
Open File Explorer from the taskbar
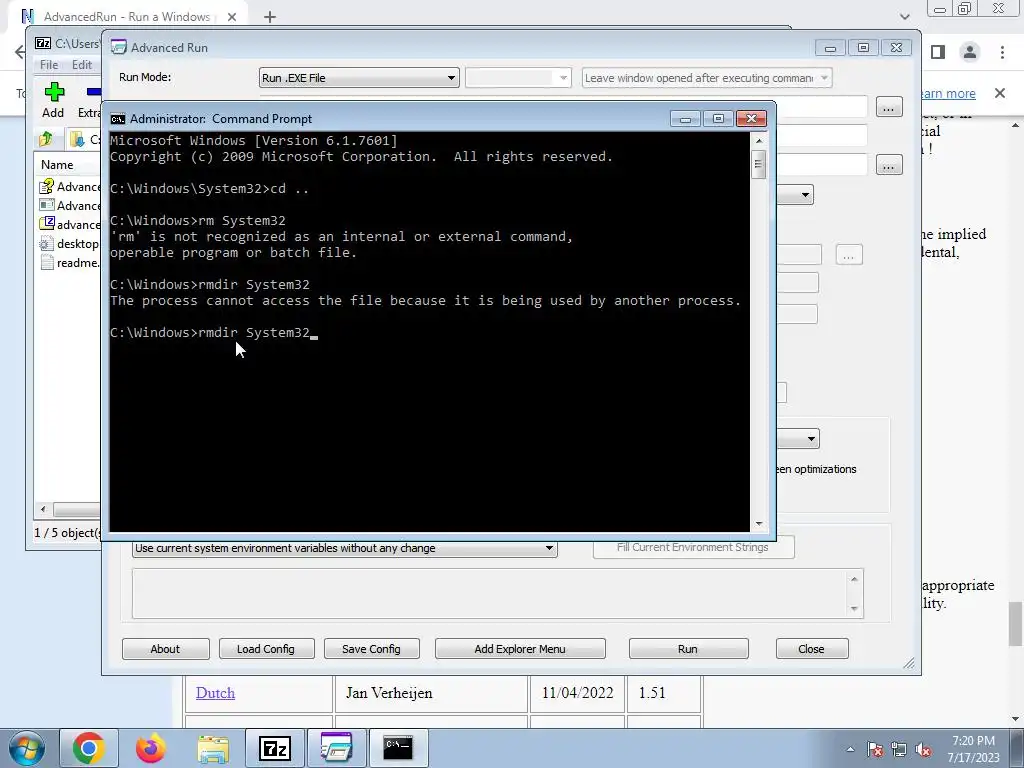pyautogui.click(x=213, y=748)
